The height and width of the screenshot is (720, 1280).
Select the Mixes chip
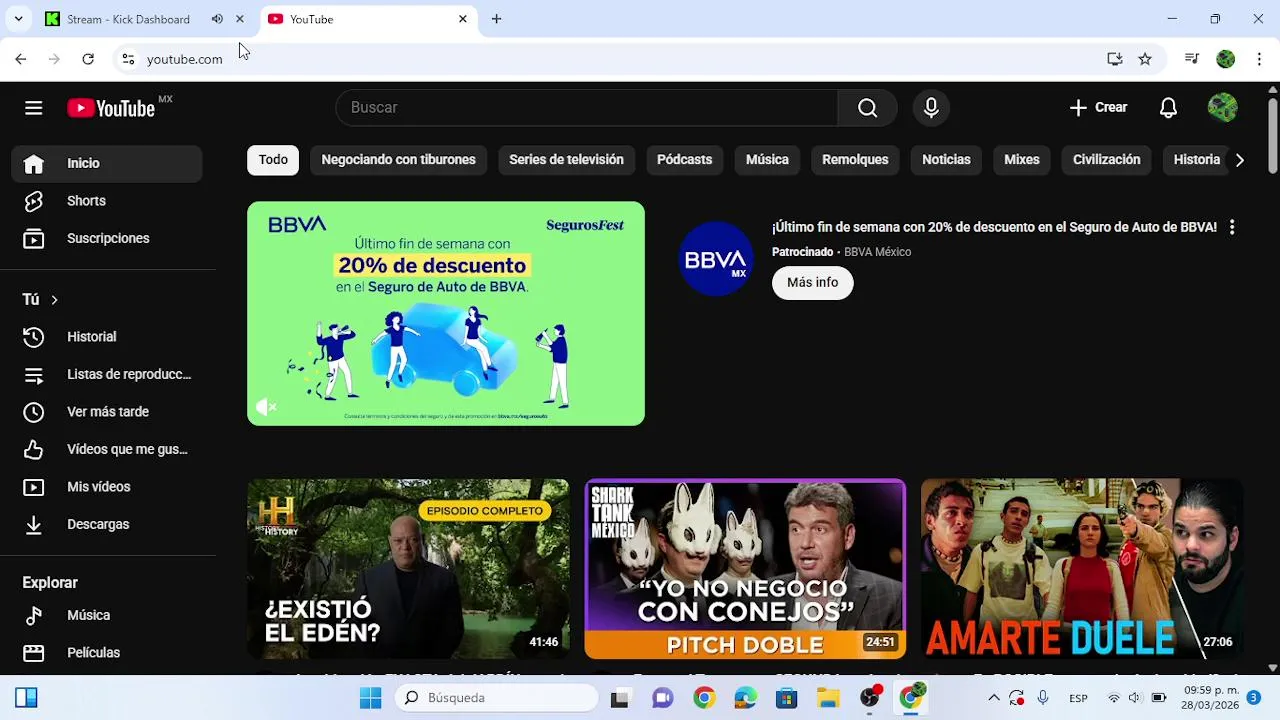(1022, 160)
